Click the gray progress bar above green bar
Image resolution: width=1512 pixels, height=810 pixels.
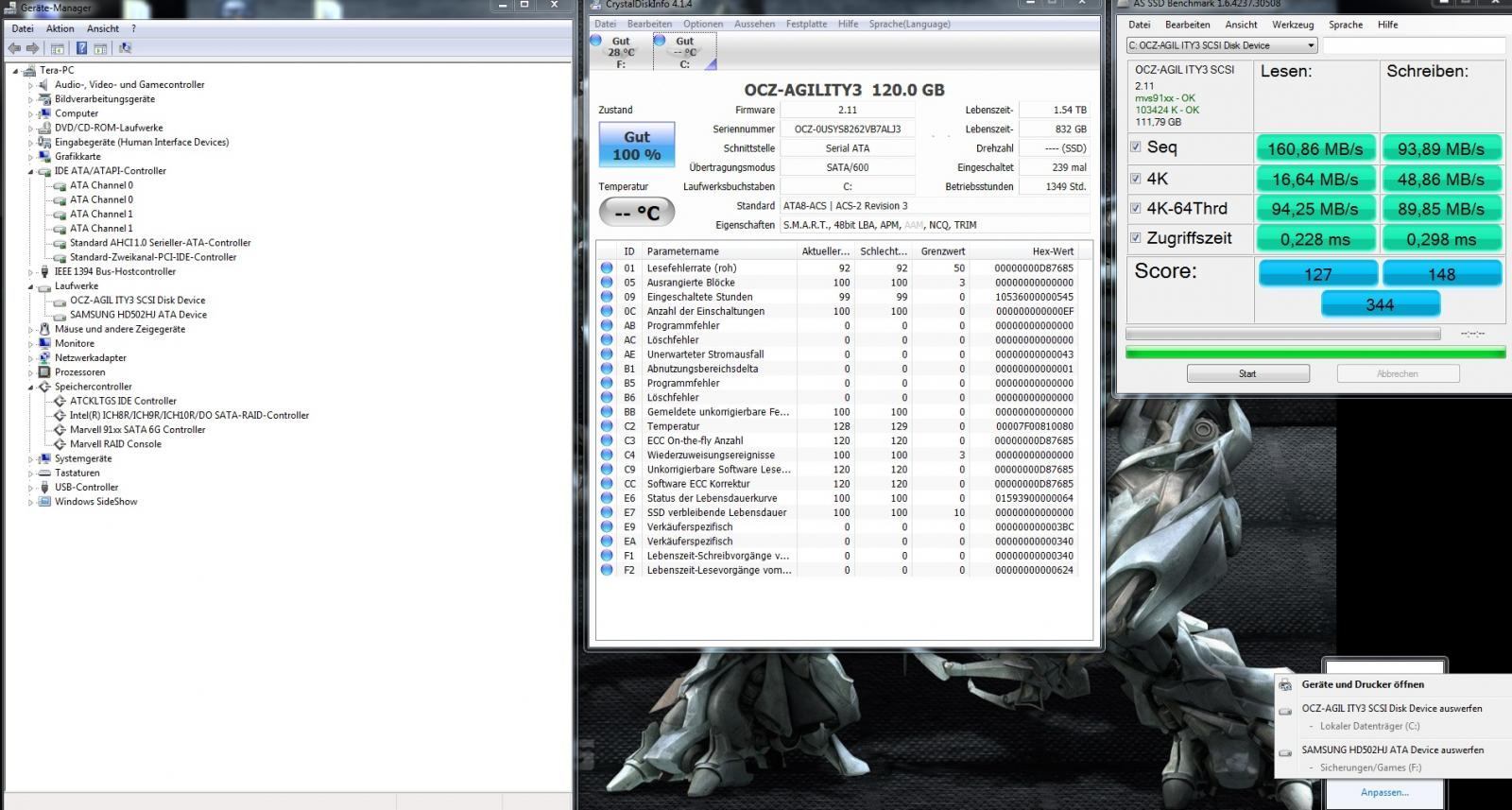point(1283,334)
